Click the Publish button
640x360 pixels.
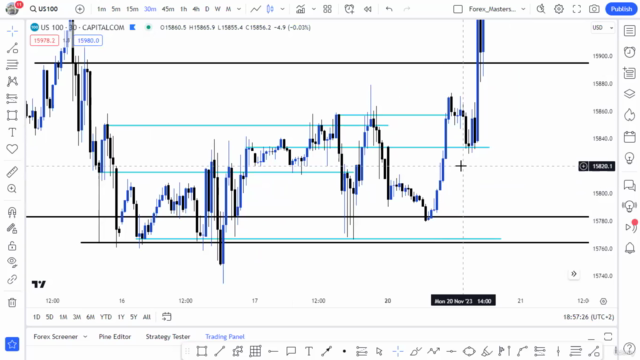(621, 9)
